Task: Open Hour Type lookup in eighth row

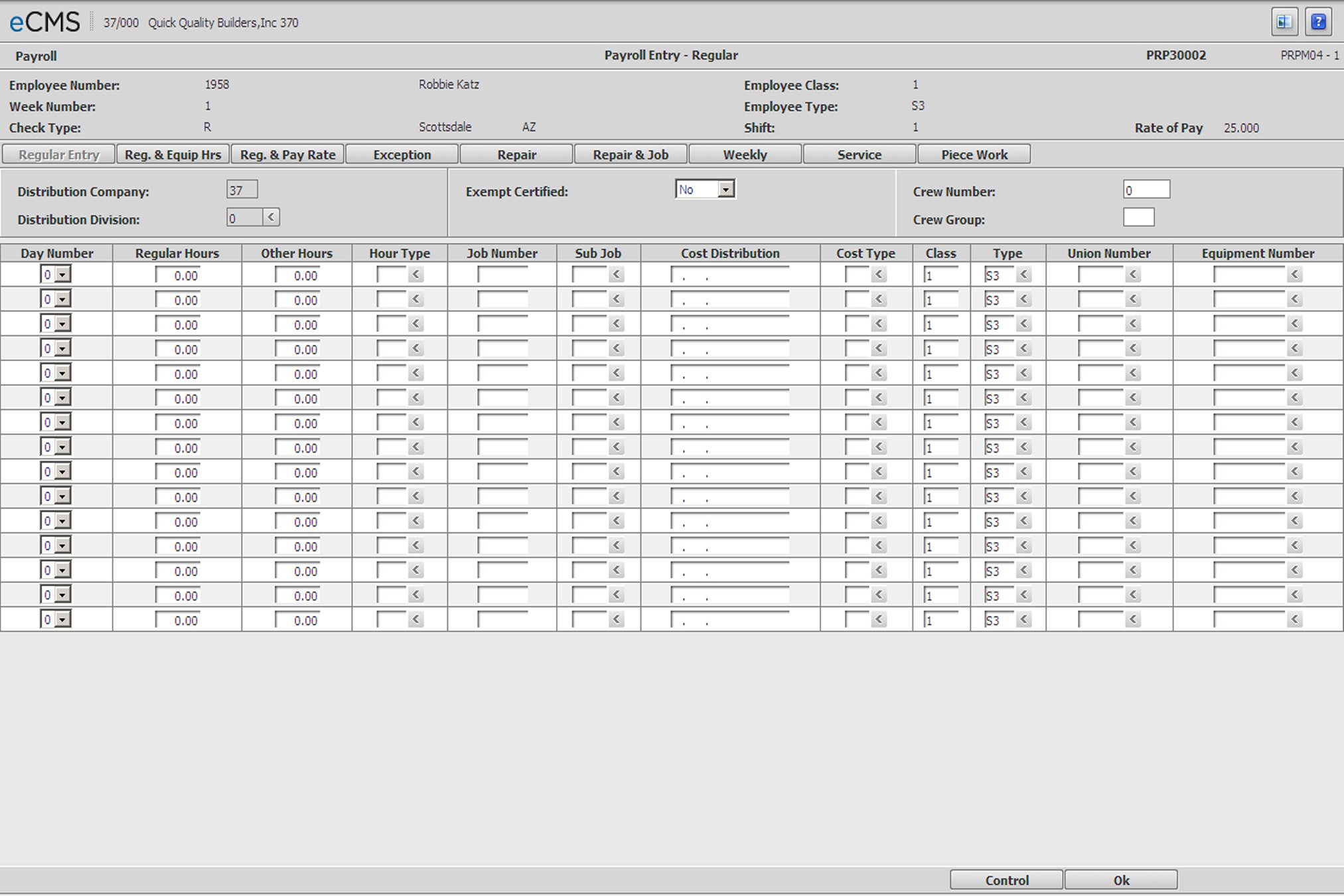Action: pos(416,447)
